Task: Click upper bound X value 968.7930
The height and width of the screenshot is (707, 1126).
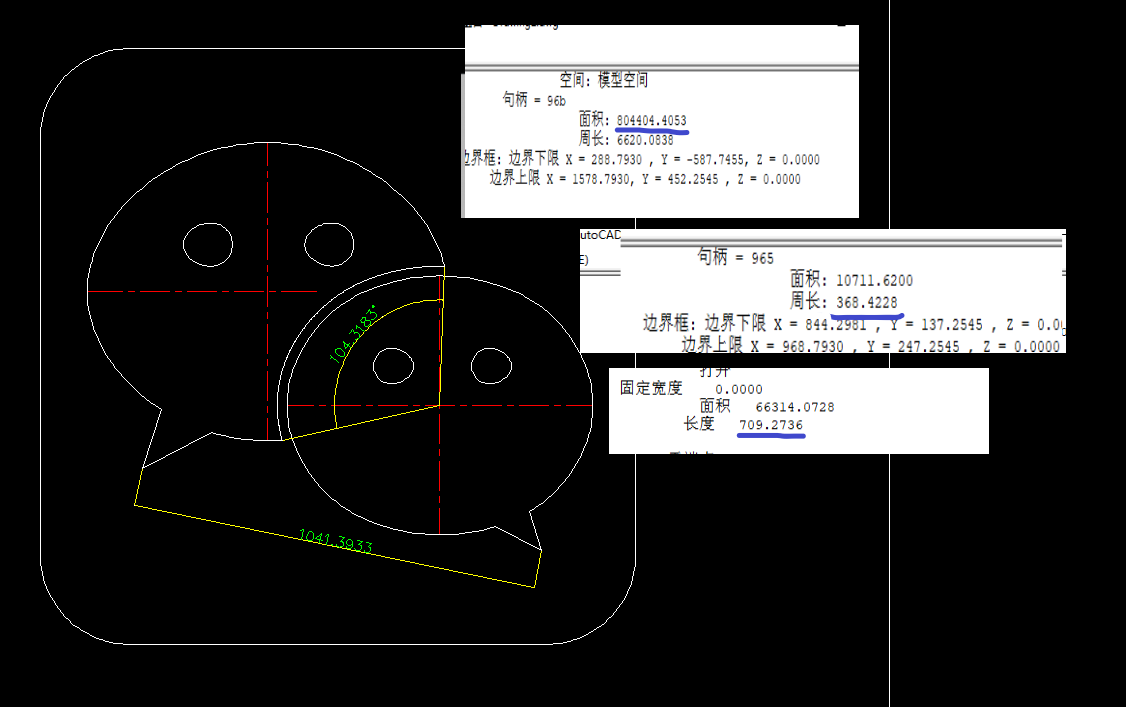Action: click(813, 347)
